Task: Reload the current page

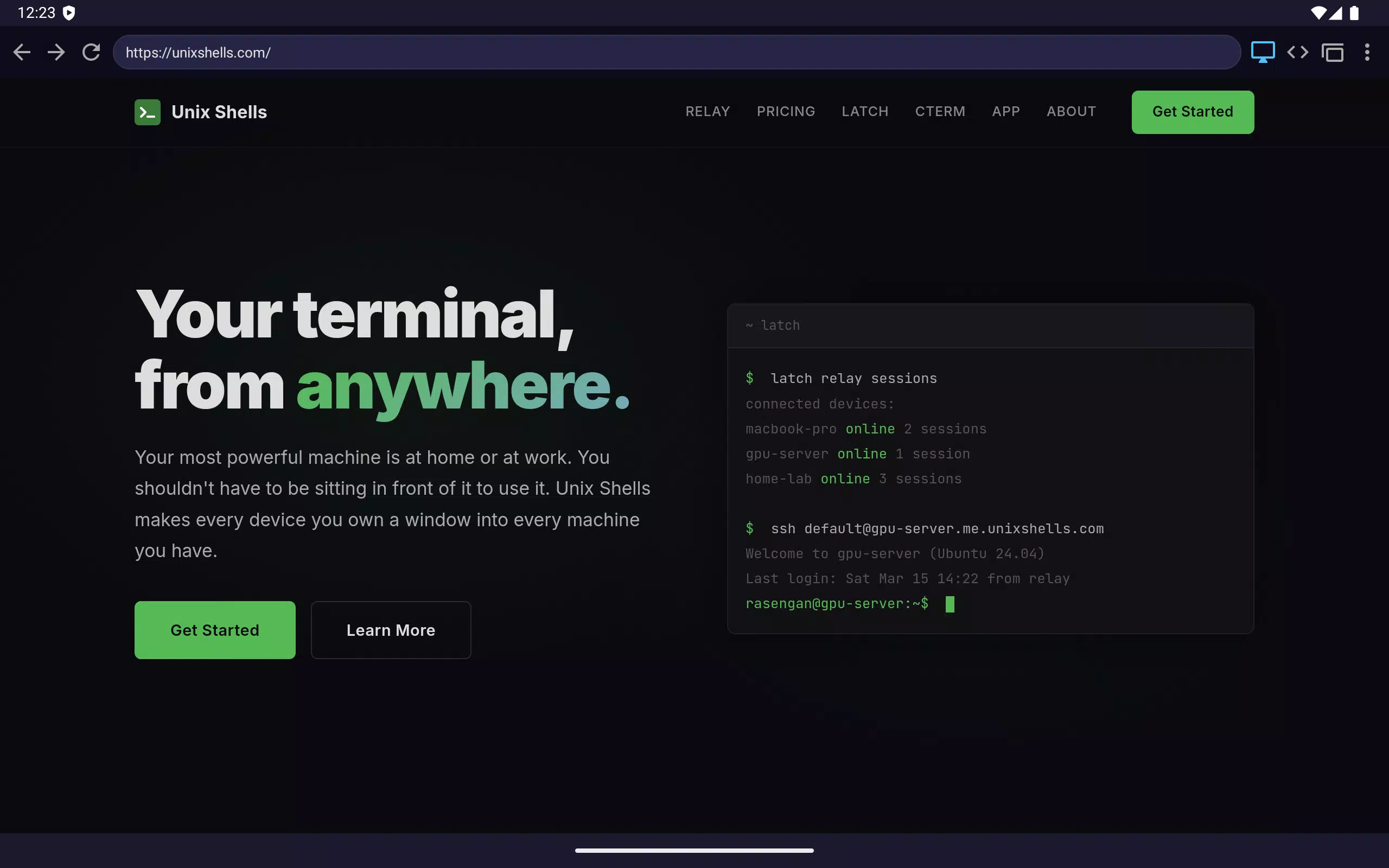Action: coord(91,52)
